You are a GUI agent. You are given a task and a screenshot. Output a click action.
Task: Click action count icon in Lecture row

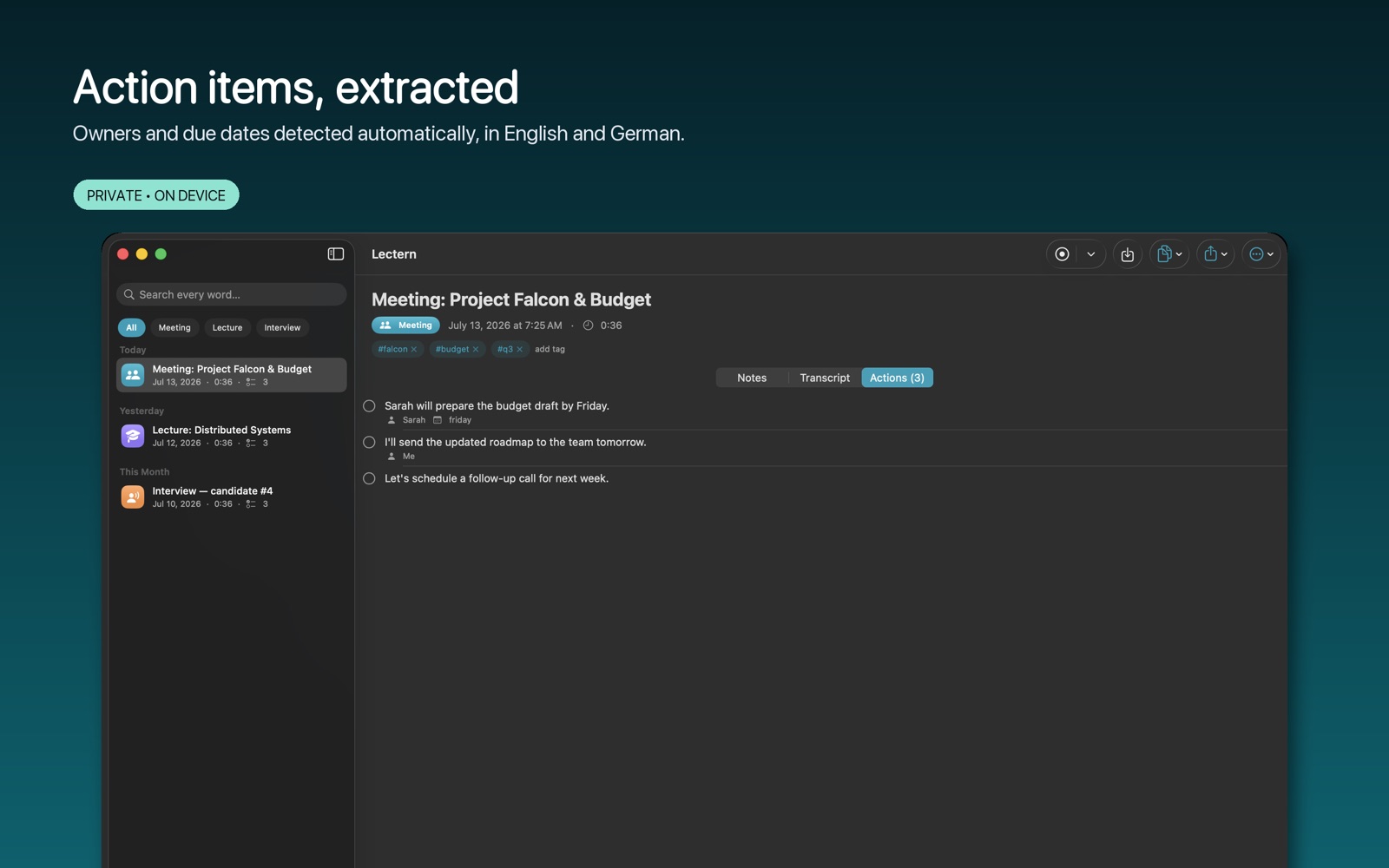click(x=251, y=443)
